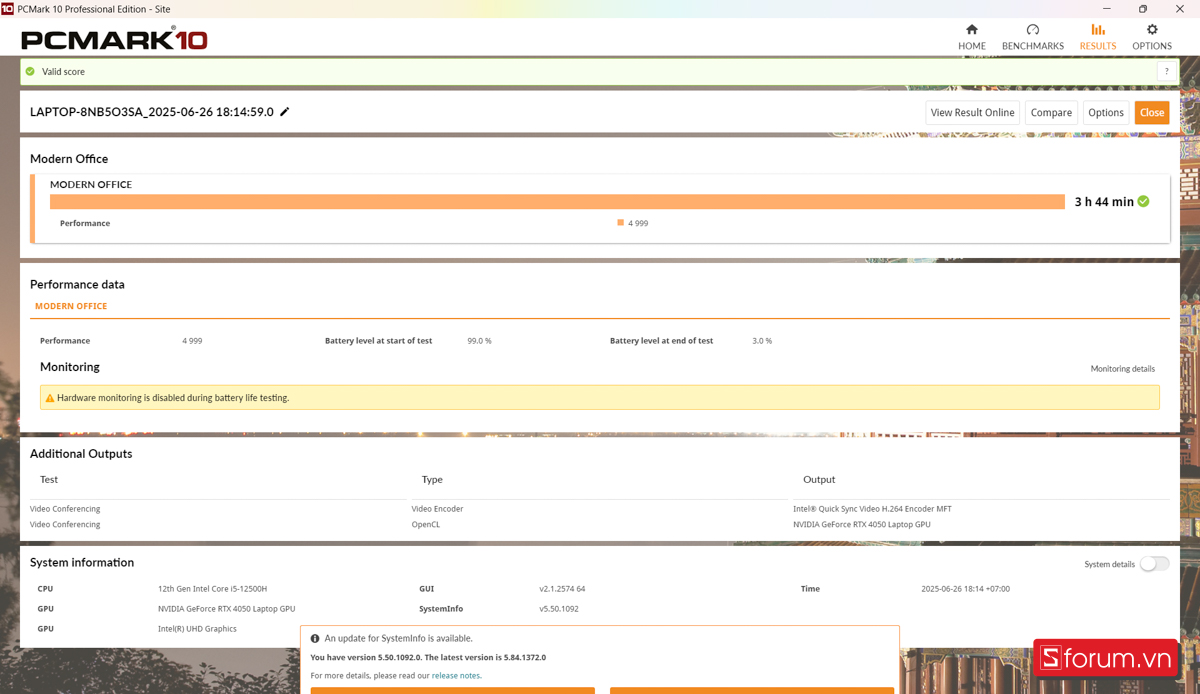1200x694 pixels.
Task: Open the RESULTS section in the top navigation
Action: click(x=1097, y=37)
